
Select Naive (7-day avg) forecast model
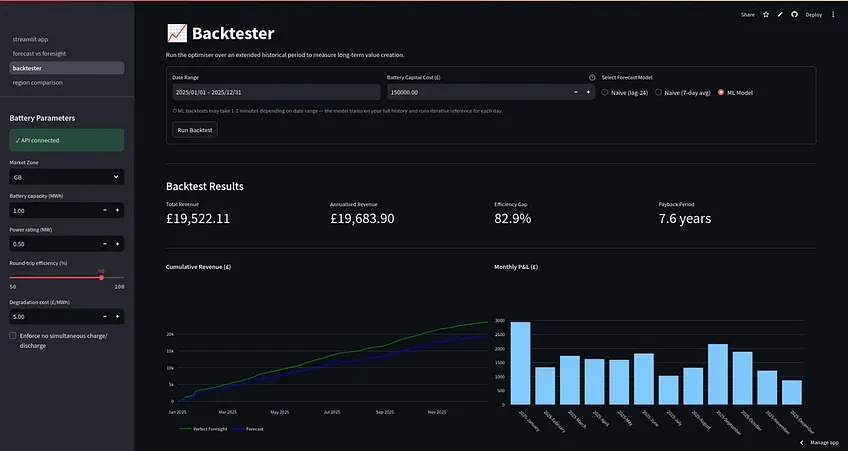(683, 92)
